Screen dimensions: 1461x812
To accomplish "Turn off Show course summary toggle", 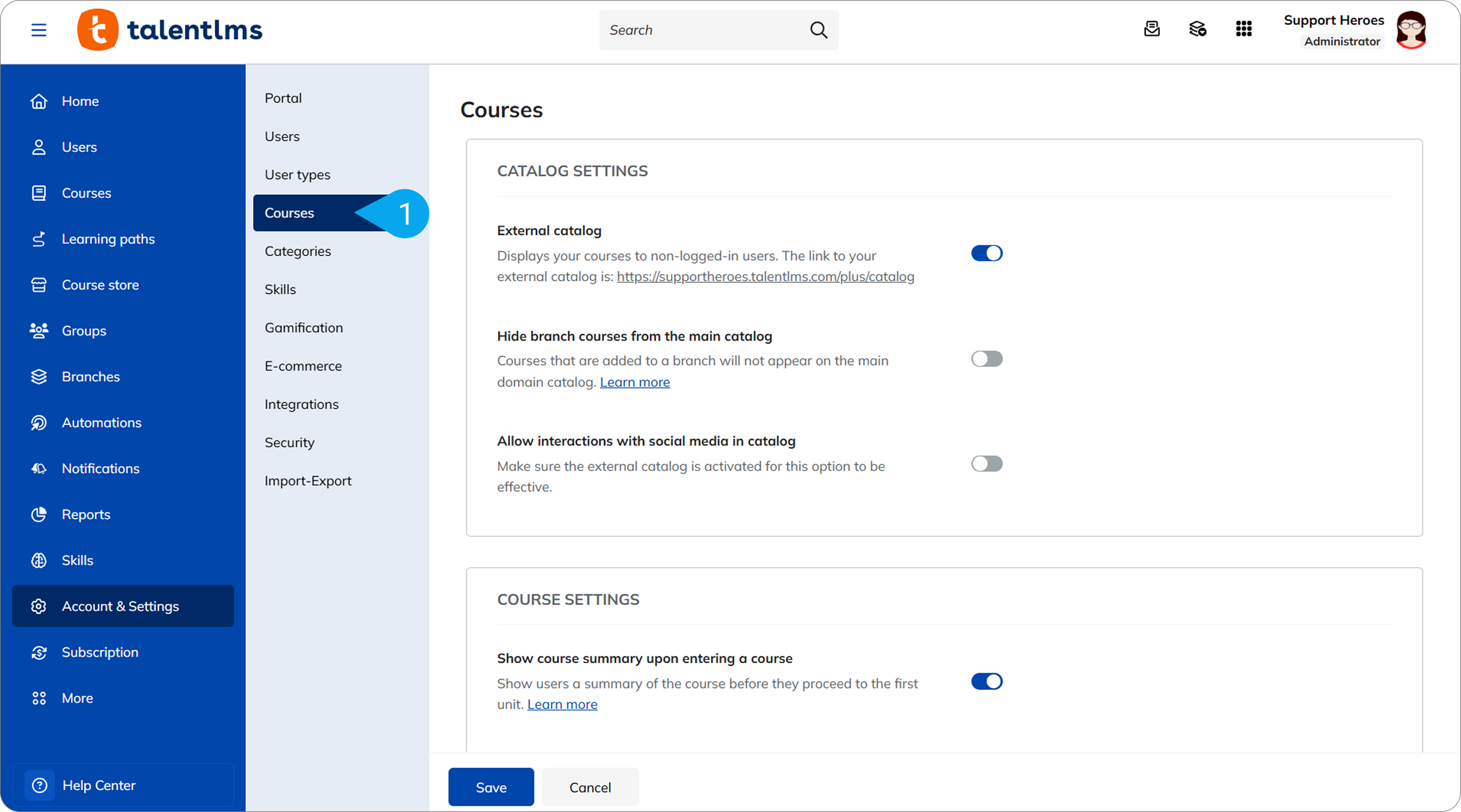I will point(987,682).
